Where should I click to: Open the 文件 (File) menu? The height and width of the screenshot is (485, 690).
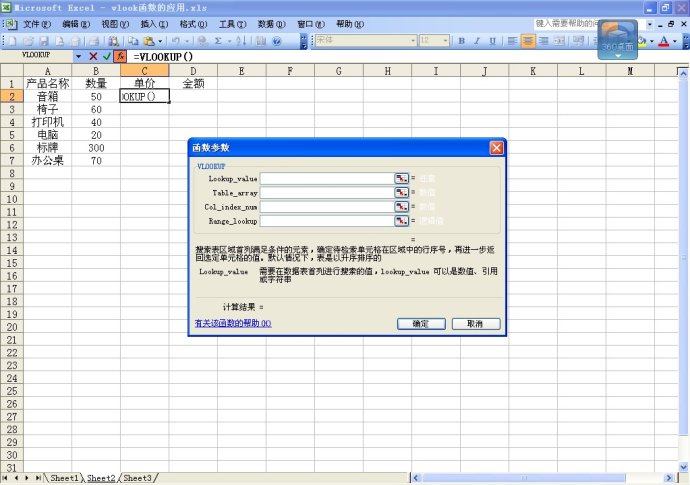click(37, 24)
